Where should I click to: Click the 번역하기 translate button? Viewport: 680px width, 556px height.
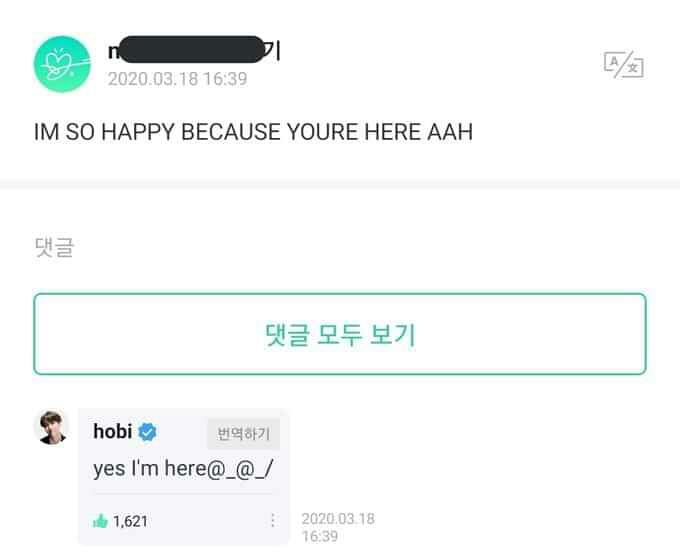pyautogui.click(x=243, y=433)
